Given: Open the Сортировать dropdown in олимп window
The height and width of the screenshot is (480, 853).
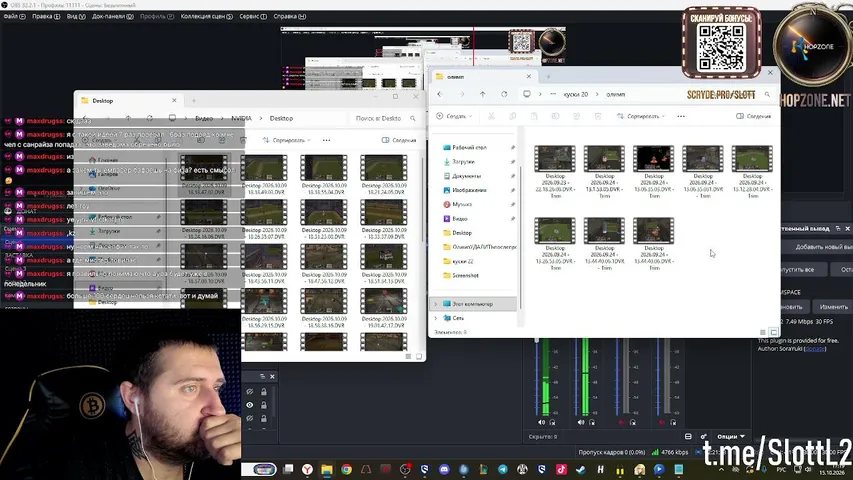Looking at the screenshot, I should tap(641, 116).
